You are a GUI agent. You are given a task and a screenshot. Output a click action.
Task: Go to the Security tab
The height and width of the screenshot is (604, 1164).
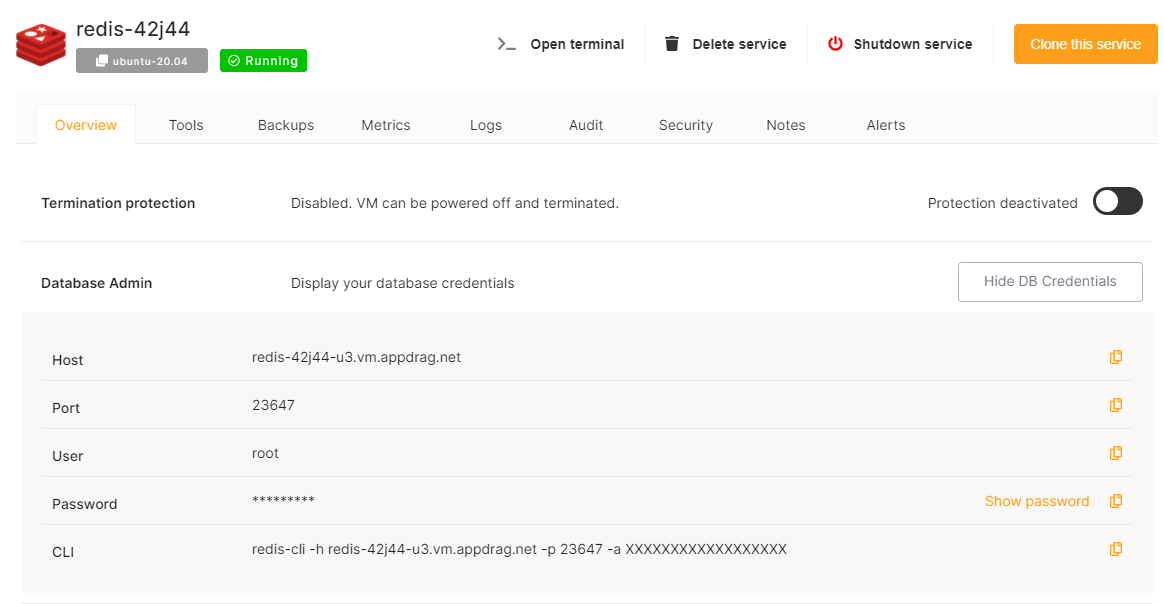click(x=686, y=125)
